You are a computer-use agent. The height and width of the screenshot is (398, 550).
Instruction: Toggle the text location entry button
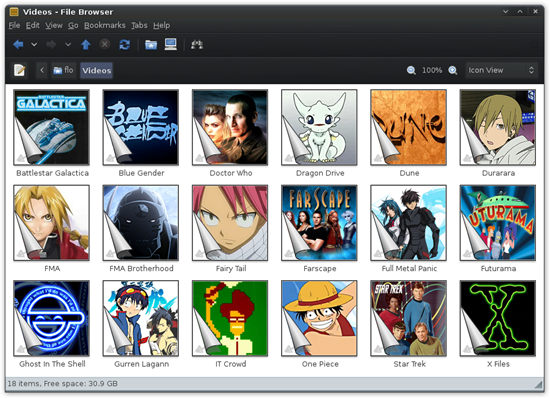click(x=19, y=70)
